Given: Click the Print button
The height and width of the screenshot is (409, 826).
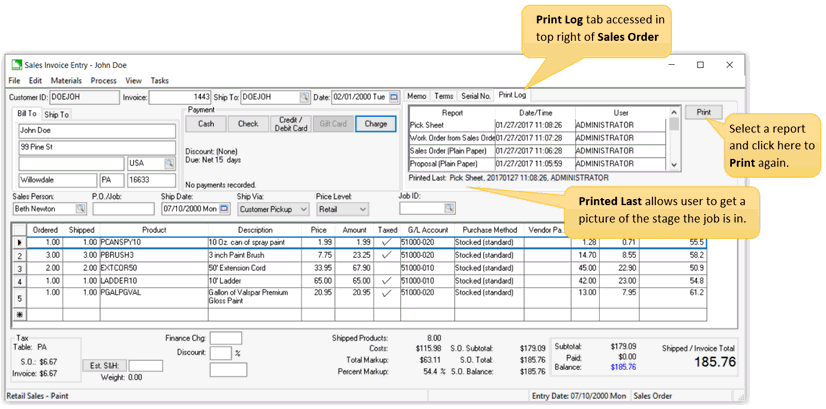Looking at the screenshot, I should coord(703,112).
